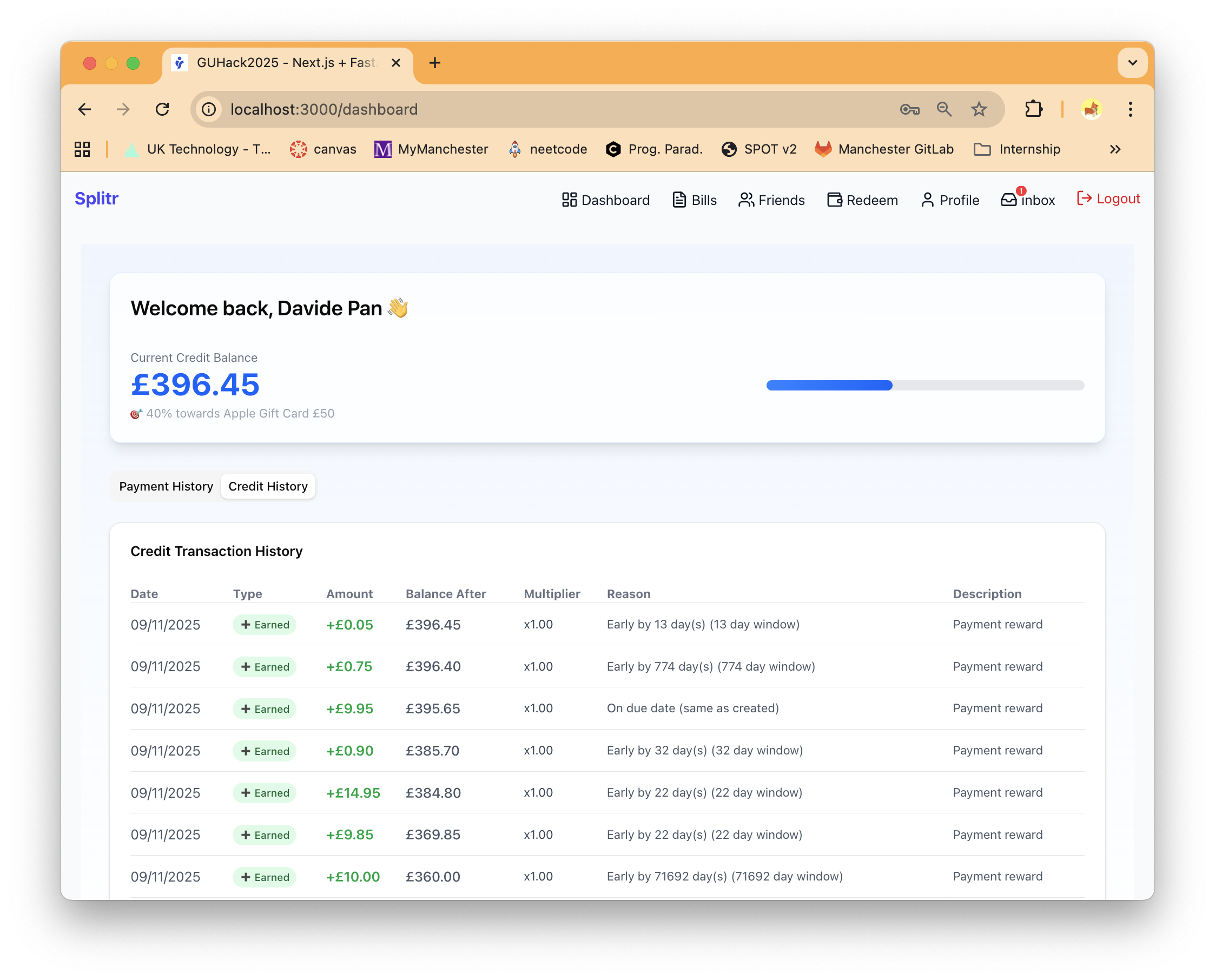This screenshot has height=980, width=1215.
Task: Open the tab search dropdown arrow
Action: tap(1132, 63)
